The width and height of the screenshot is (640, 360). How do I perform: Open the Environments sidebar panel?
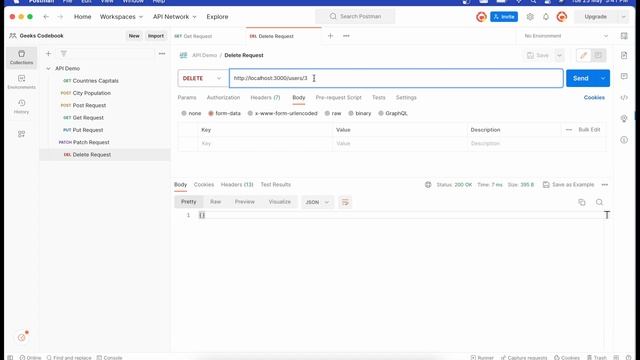click(21, 82)
